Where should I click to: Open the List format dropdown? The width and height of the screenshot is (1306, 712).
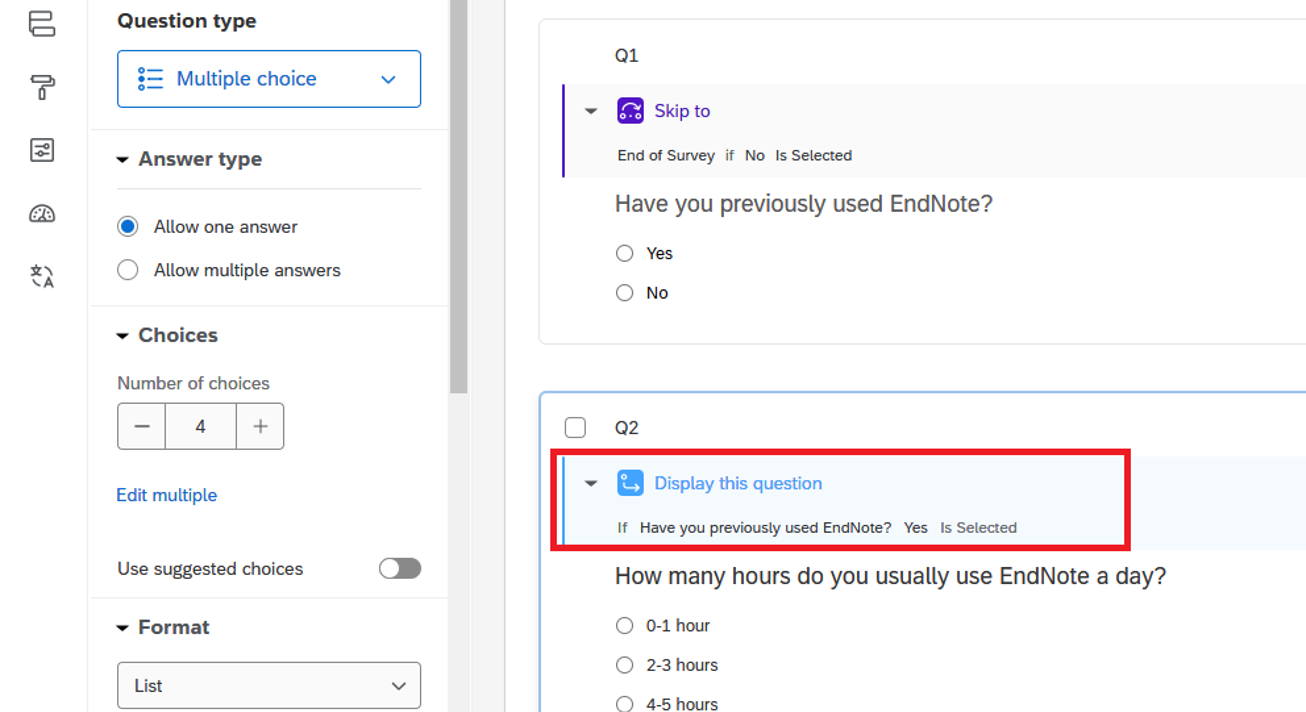[x=269, y=686]
